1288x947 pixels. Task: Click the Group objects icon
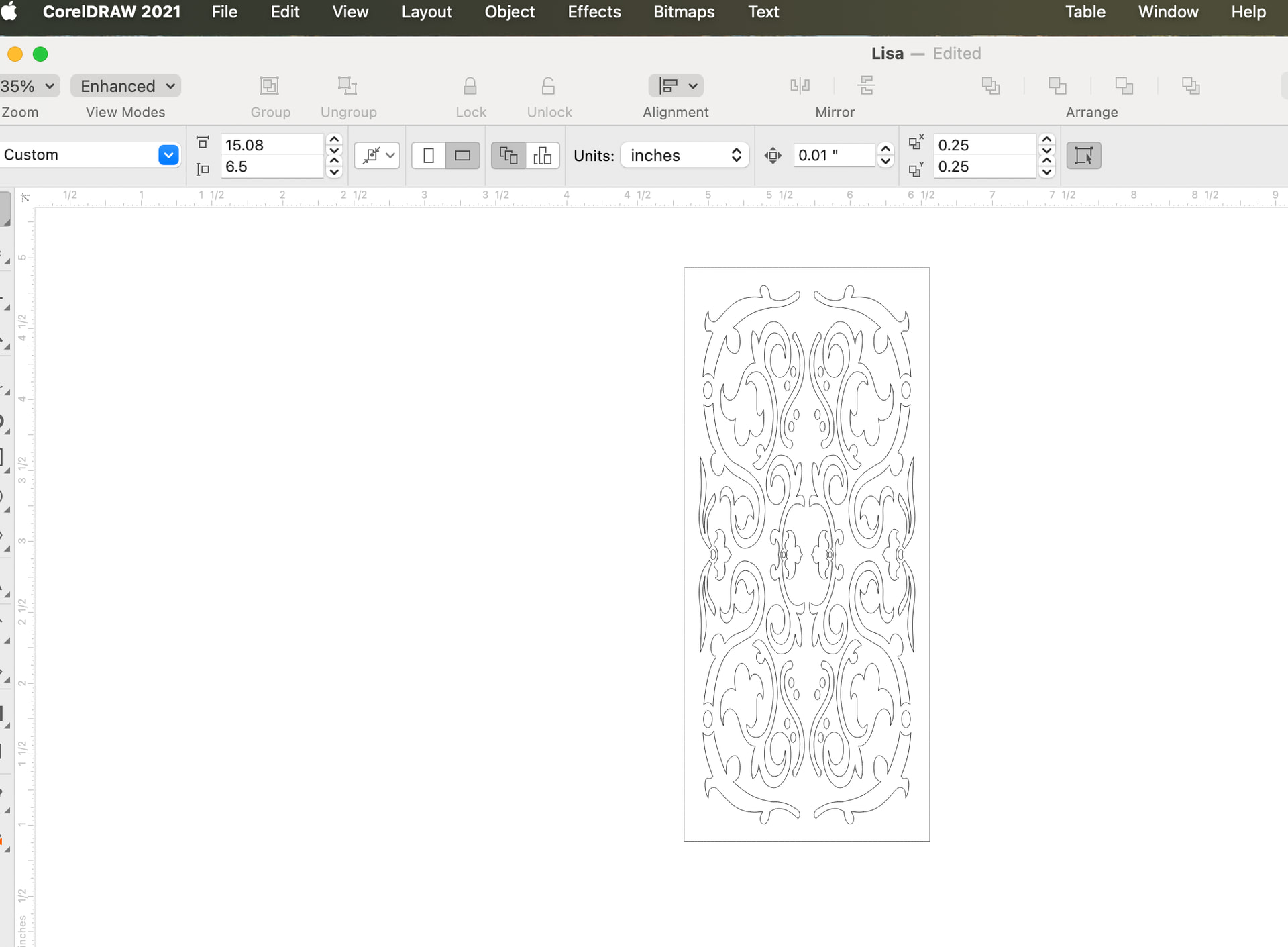click(x=269, y=86)
